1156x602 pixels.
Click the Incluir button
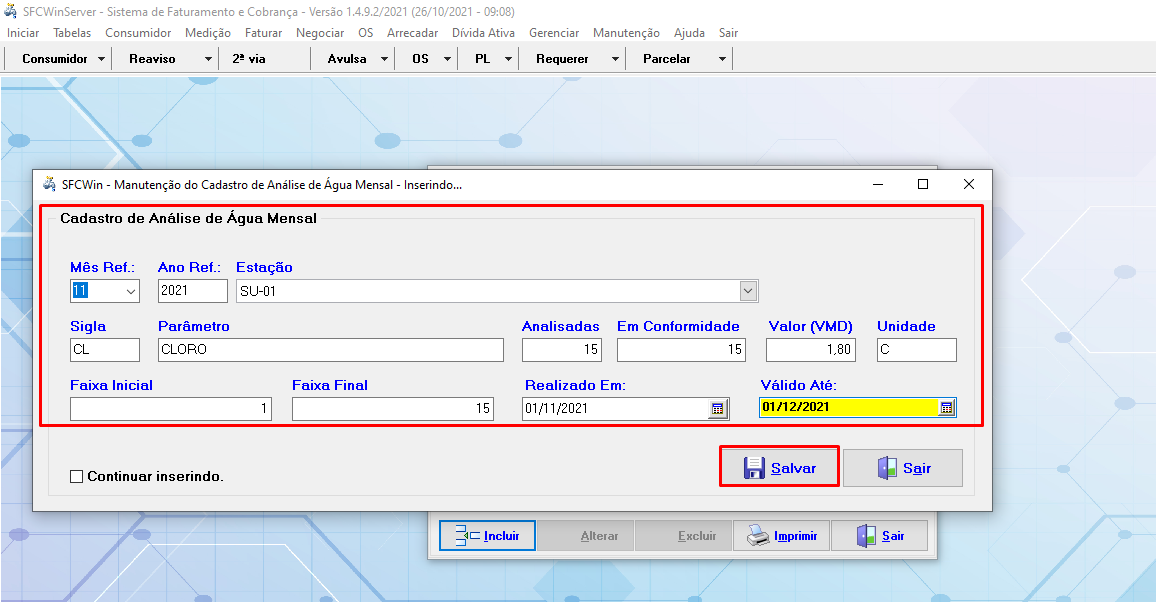[x=487, y=536]
